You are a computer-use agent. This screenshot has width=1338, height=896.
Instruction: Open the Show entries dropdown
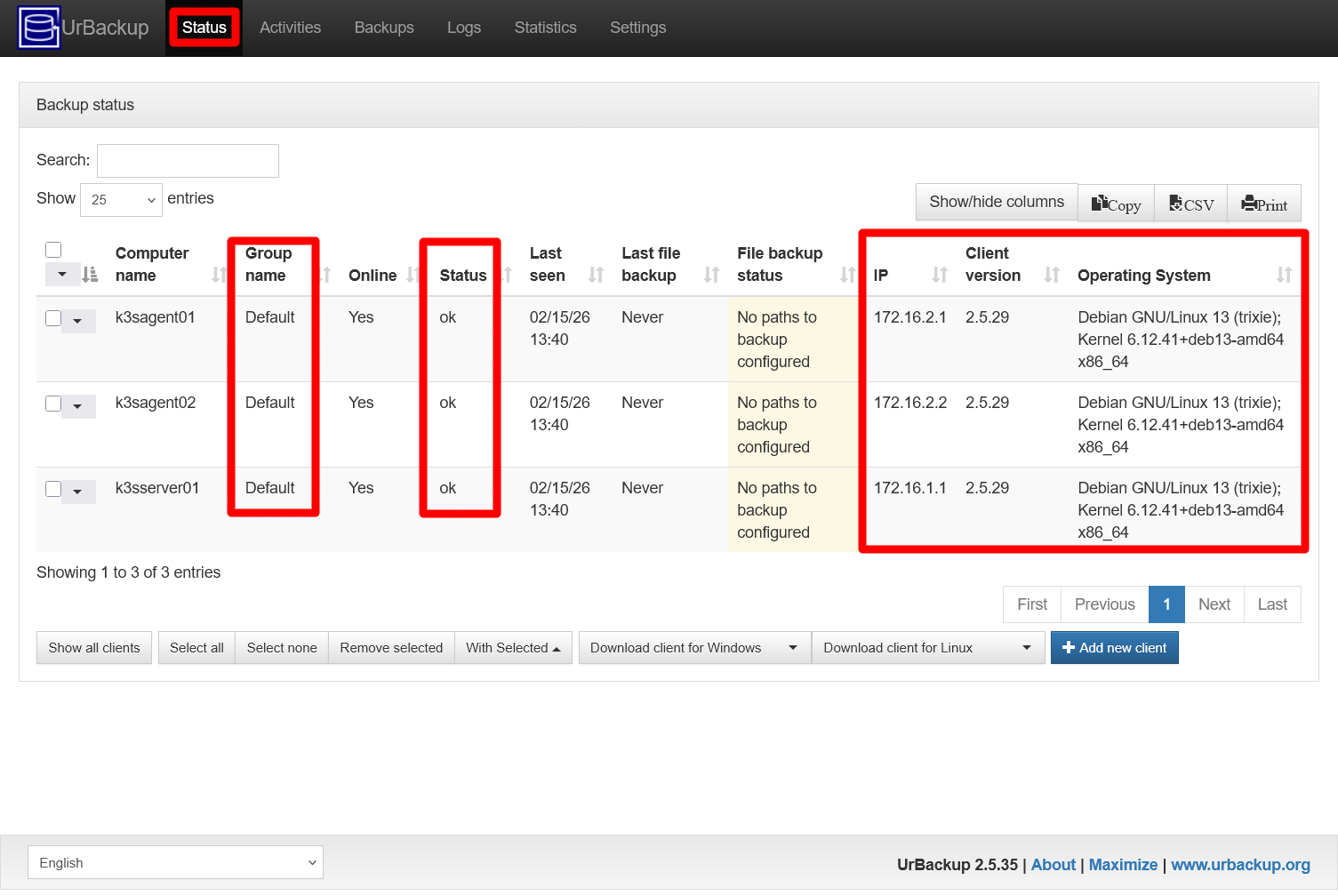120,199
